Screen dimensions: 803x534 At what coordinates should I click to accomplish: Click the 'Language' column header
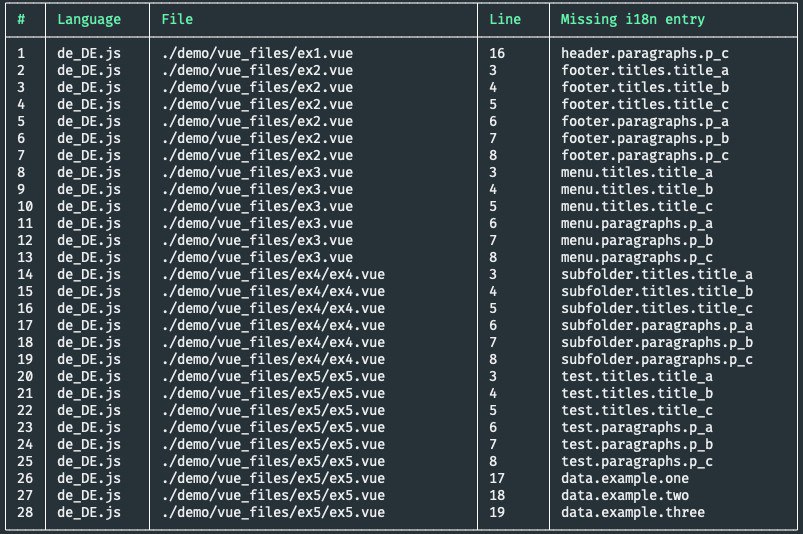[x=89, y=19]
